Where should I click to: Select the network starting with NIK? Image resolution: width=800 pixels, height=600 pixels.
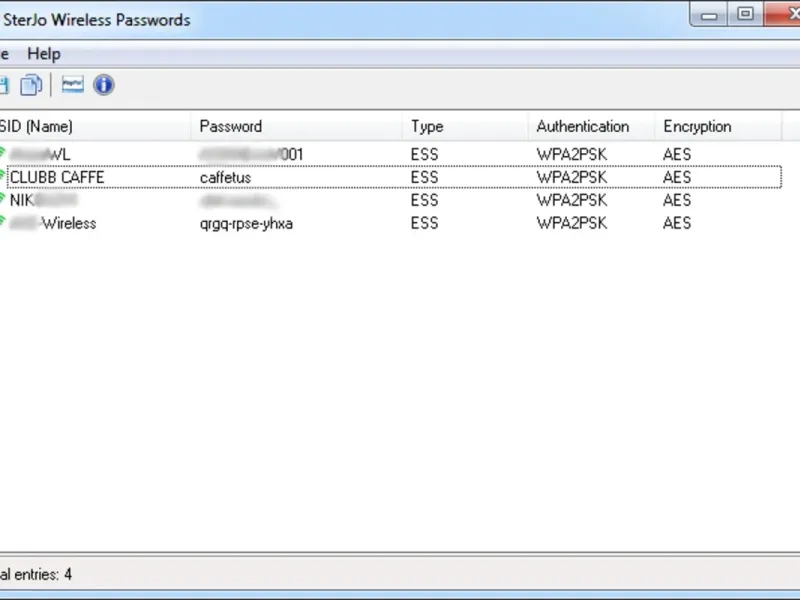click(x=44, y=200)
